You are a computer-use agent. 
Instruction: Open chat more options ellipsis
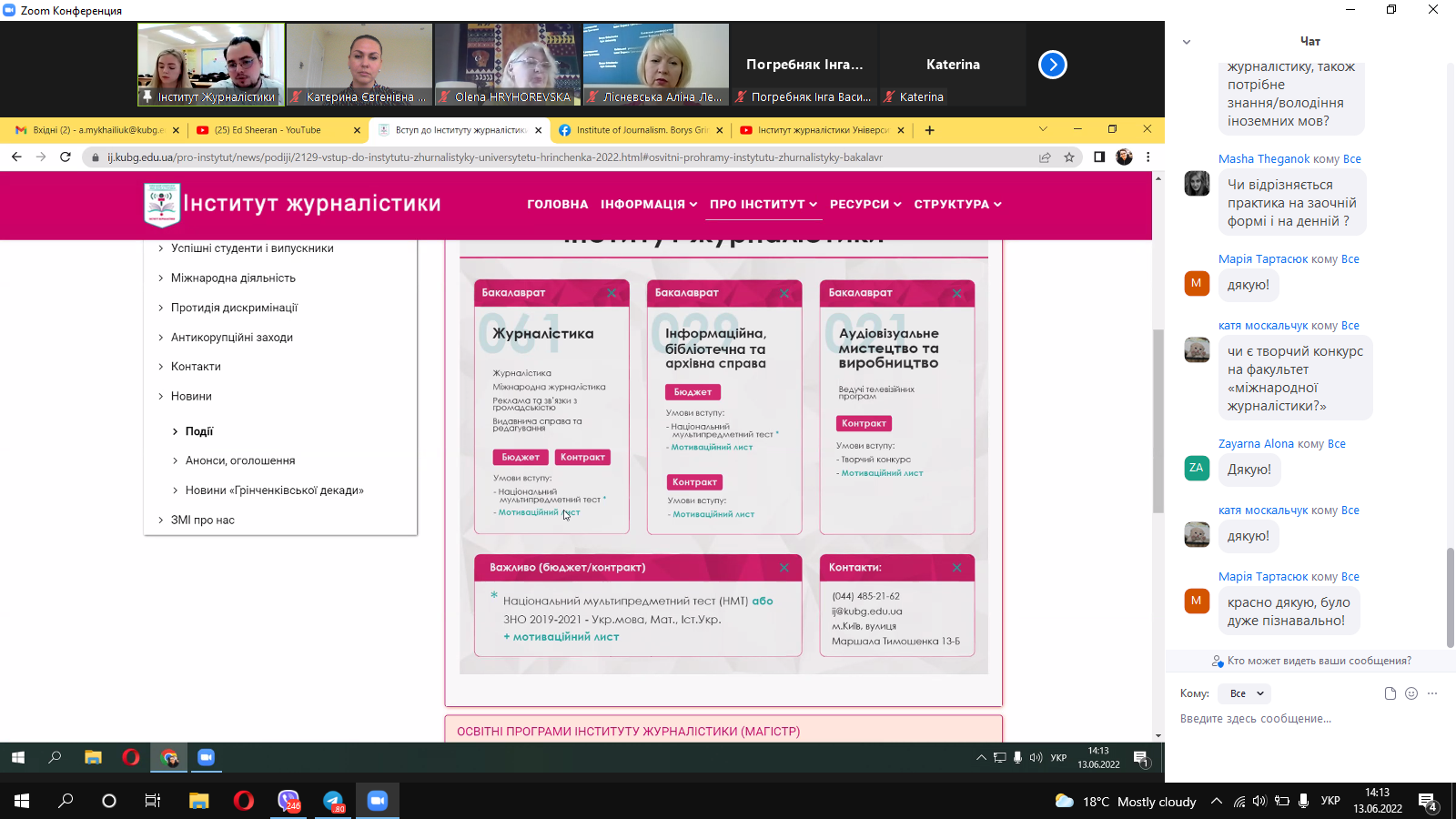[1432, 693]
